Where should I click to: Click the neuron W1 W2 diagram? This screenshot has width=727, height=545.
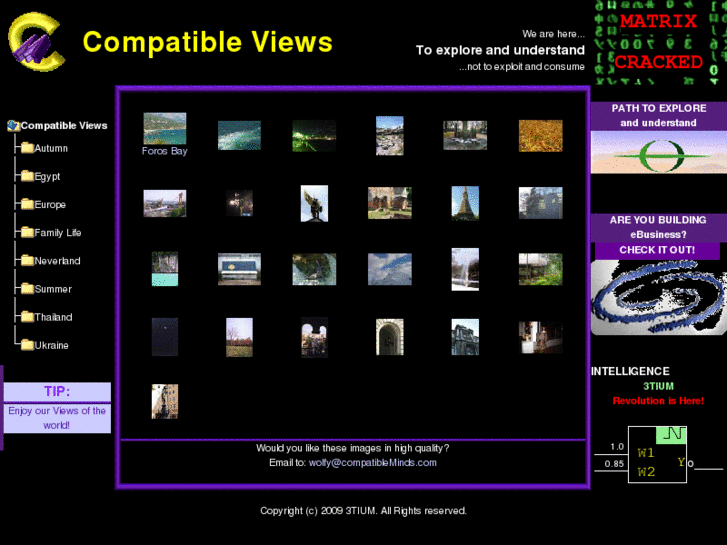[x=658, y=455]
